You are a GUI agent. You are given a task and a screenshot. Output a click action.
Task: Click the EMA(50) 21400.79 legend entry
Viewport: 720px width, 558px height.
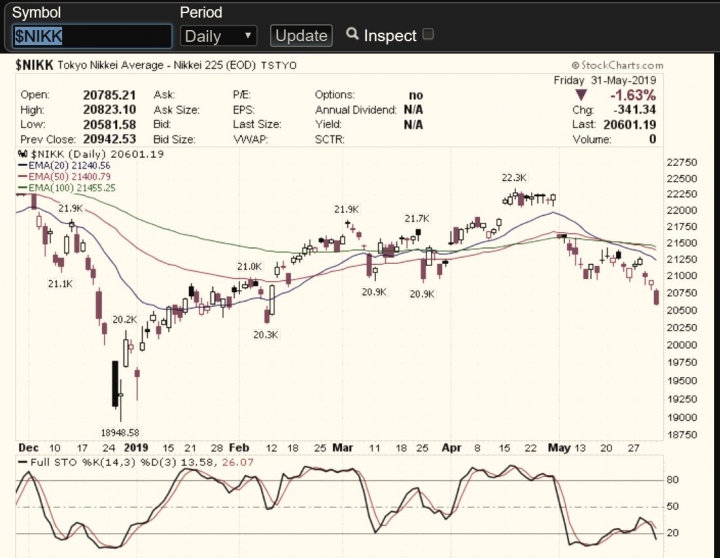tap(64, 176)
